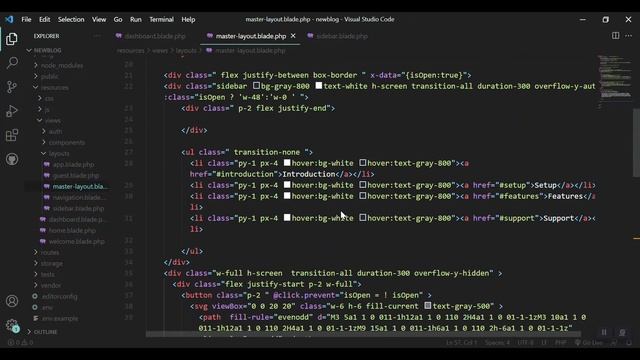The height and width of the screenshot is (360, 640).
Task: Open home.blade.php in explorer
Action: 72,231
